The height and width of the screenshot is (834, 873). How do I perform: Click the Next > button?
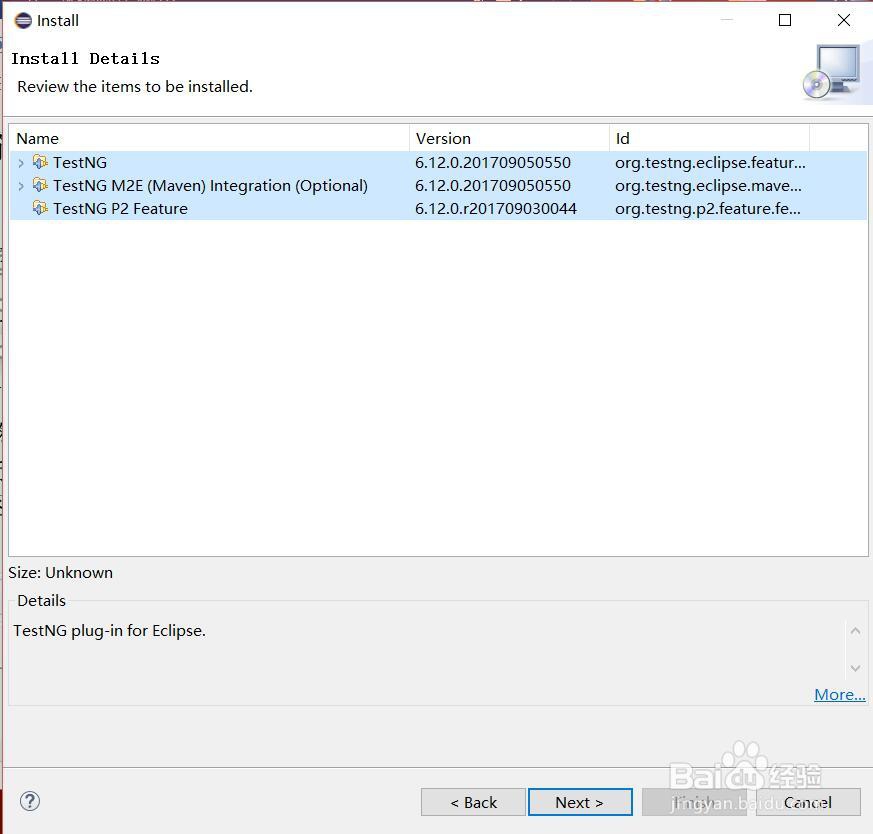[x=580, y=802]
